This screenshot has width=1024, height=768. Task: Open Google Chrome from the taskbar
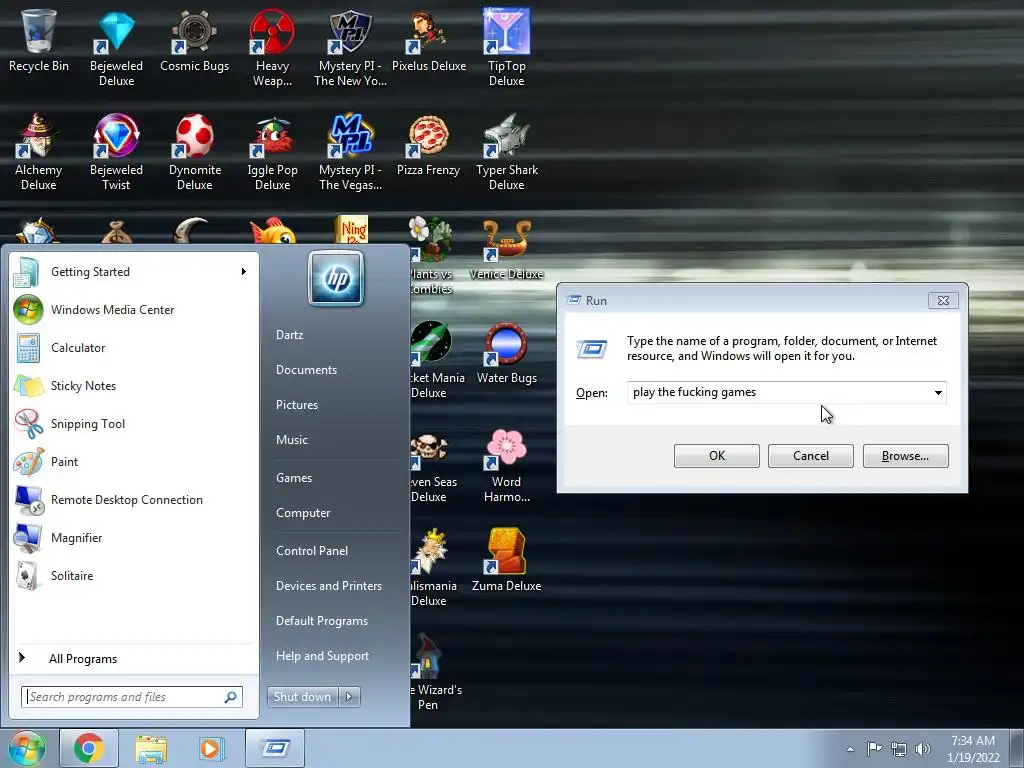coord(89,748)
